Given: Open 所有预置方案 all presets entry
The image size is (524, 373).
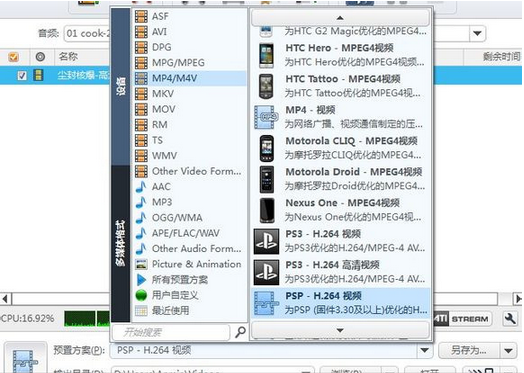Looking at the screenshot, I should click(189, 279).
